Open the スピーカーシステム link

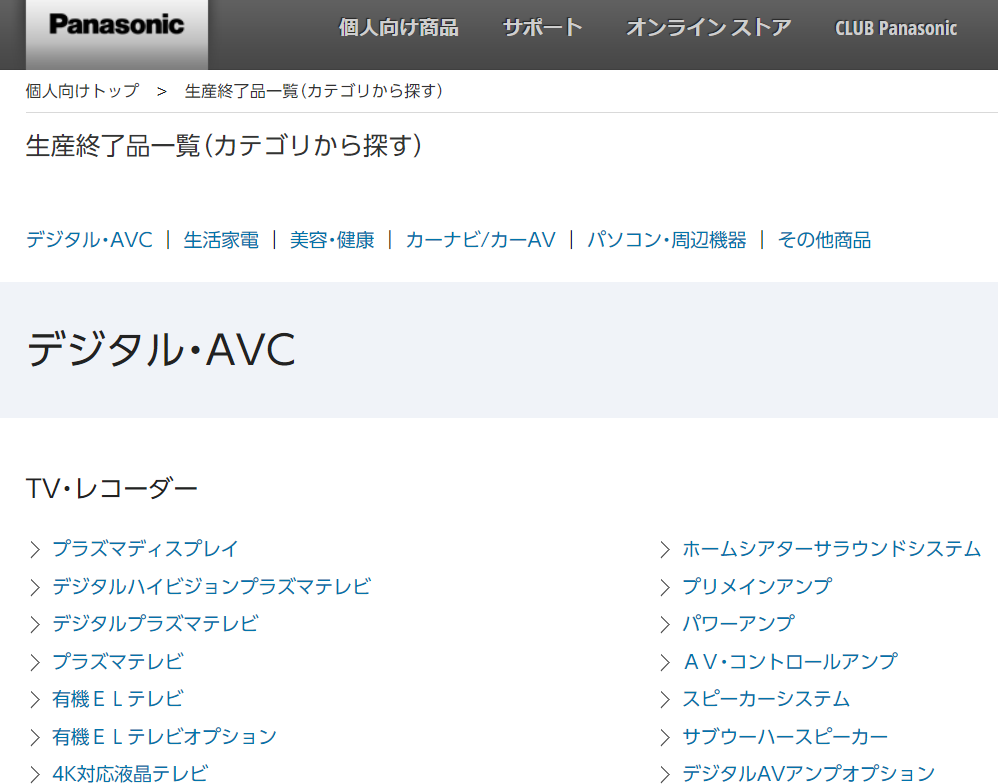765,699
